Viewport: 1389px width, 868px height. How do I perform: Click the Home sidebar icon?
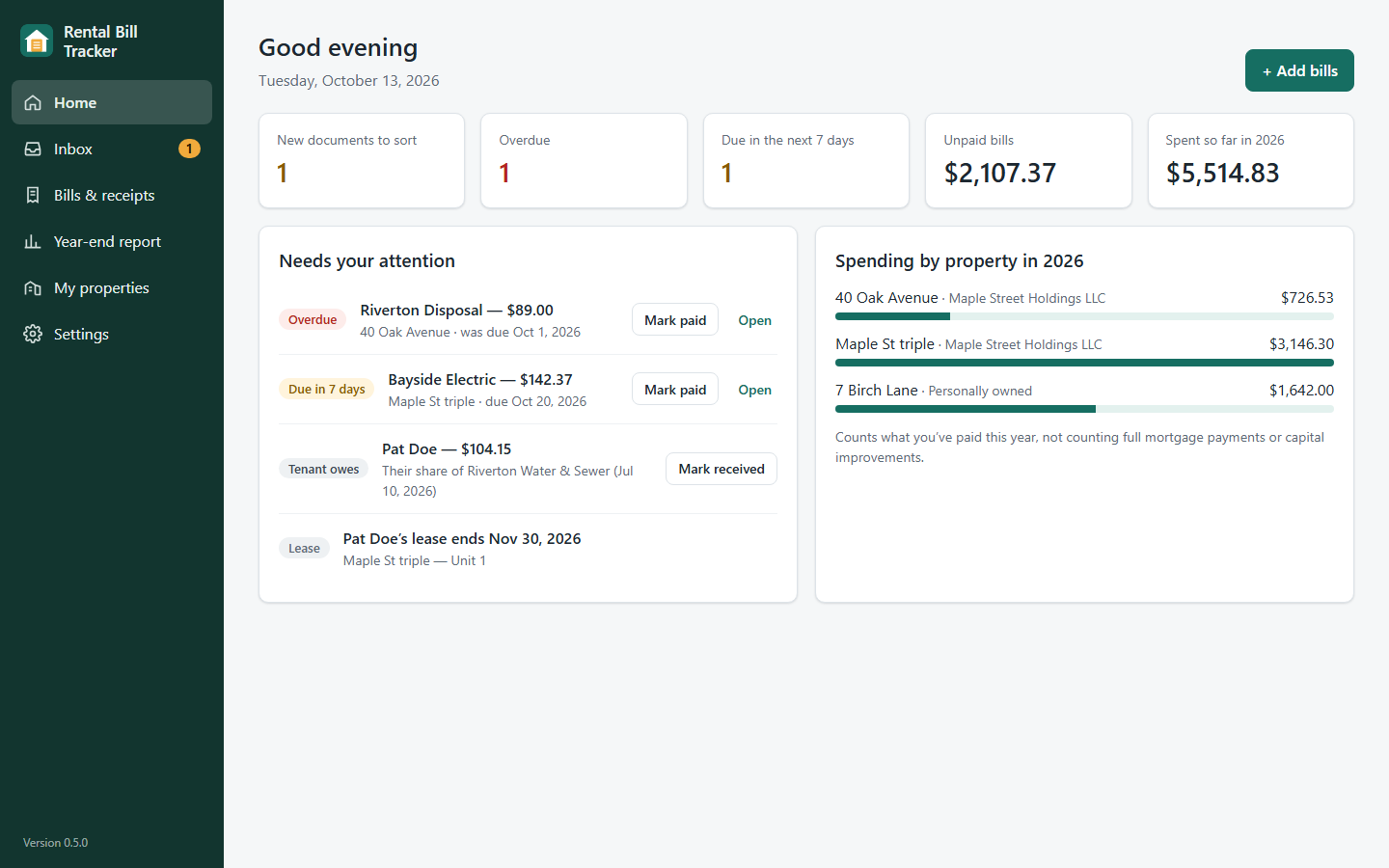pos(33,102)
